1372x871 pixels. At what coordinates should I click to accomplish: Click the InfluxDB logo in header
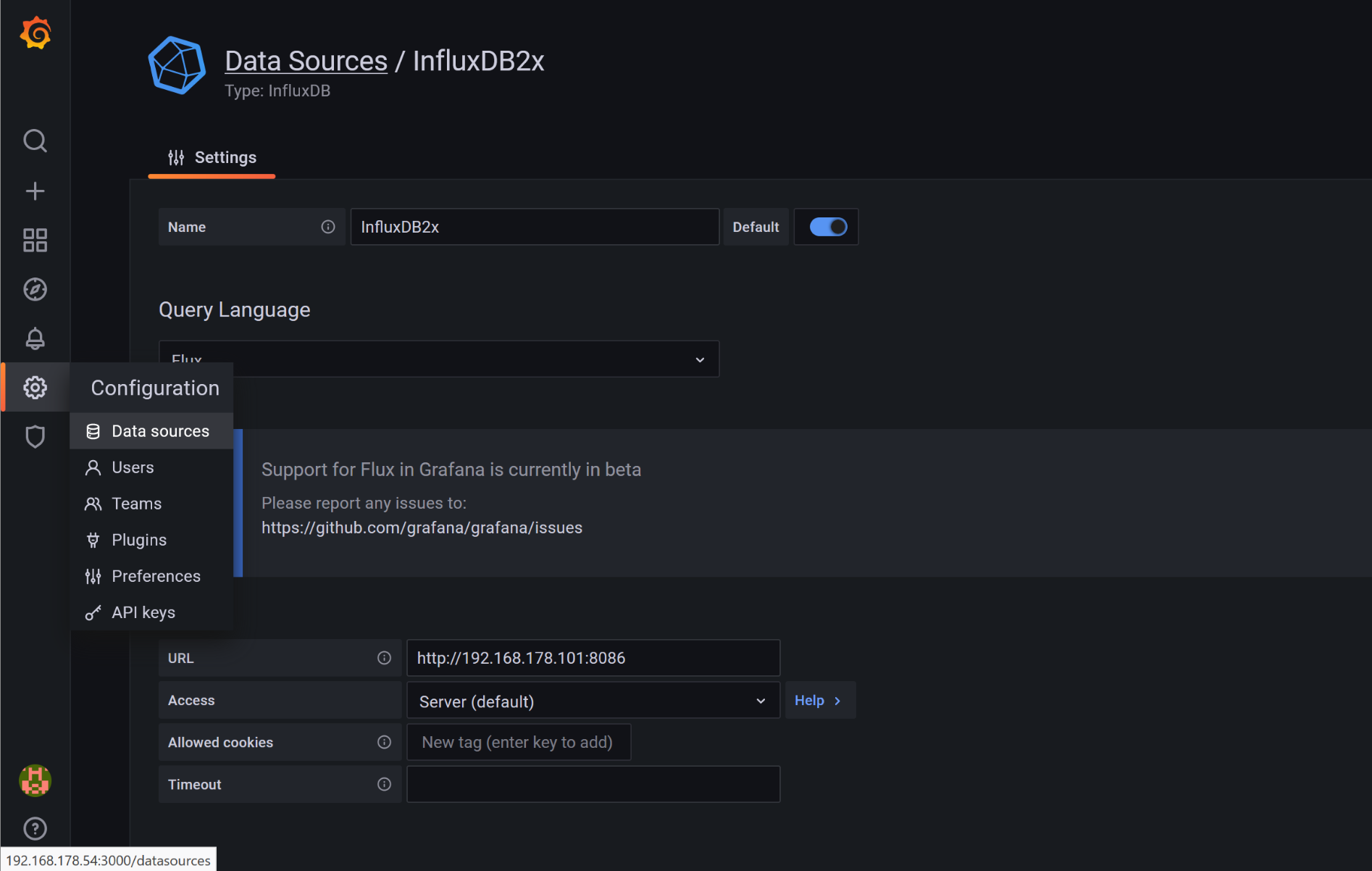(177, 65)
